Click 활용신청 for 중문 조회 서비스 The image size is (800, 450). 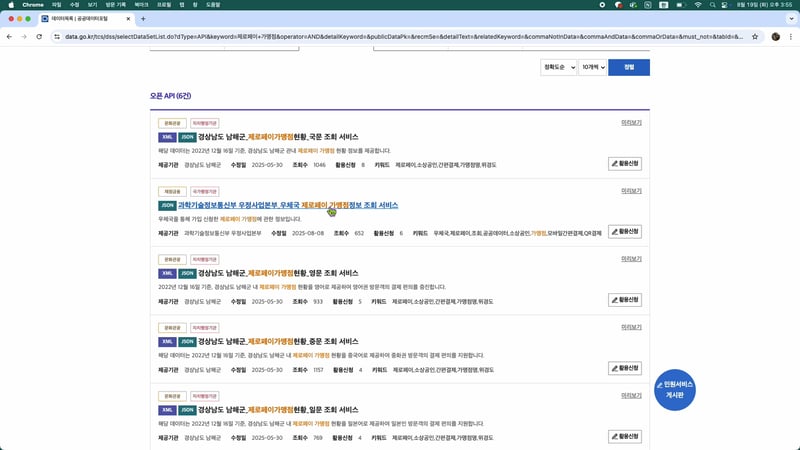click(x=624, y=368)
